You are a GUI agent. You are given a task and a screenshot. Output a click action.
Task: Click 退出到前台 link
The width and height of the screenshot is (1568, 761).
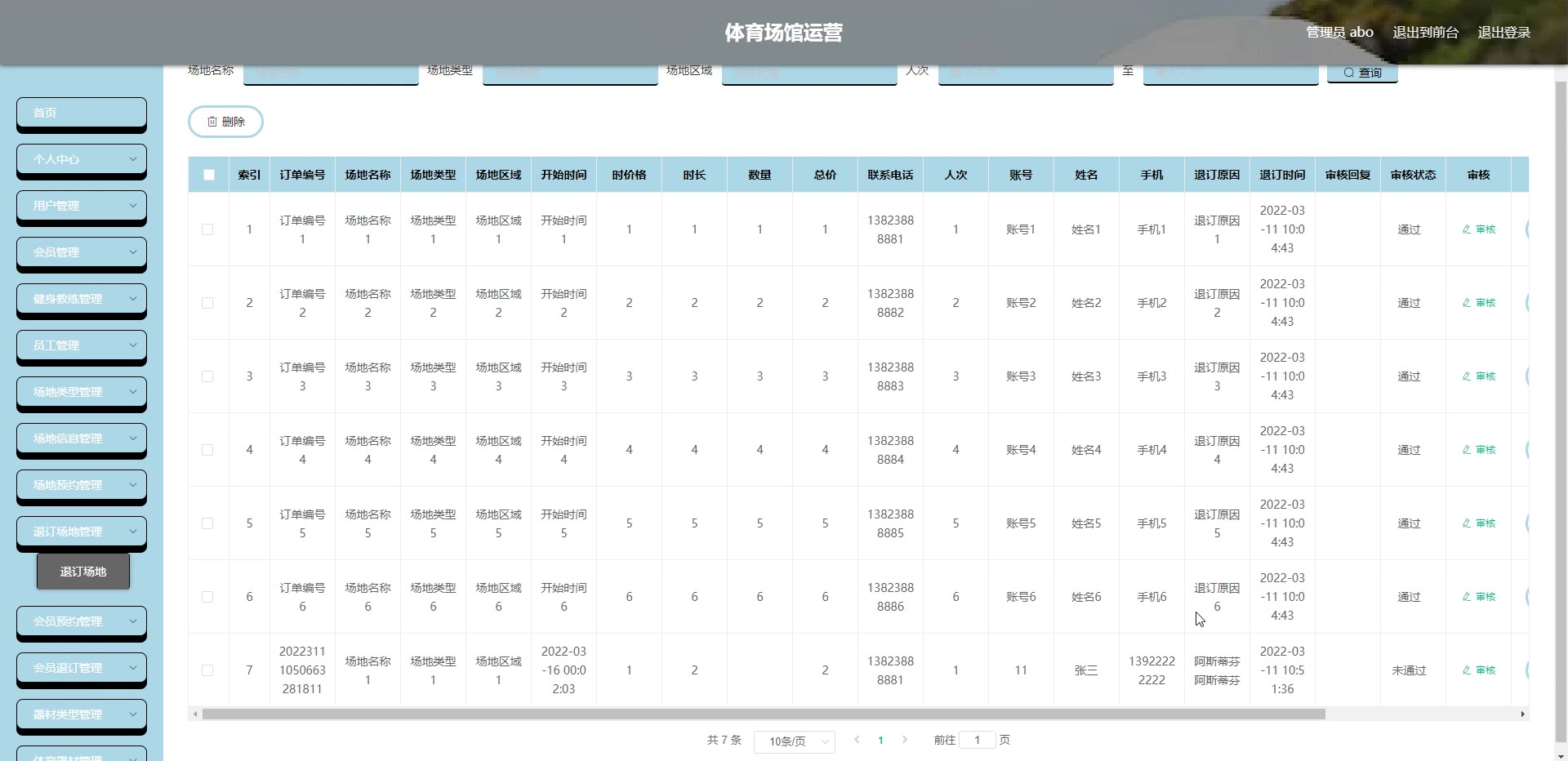(x=1425, y=33)
